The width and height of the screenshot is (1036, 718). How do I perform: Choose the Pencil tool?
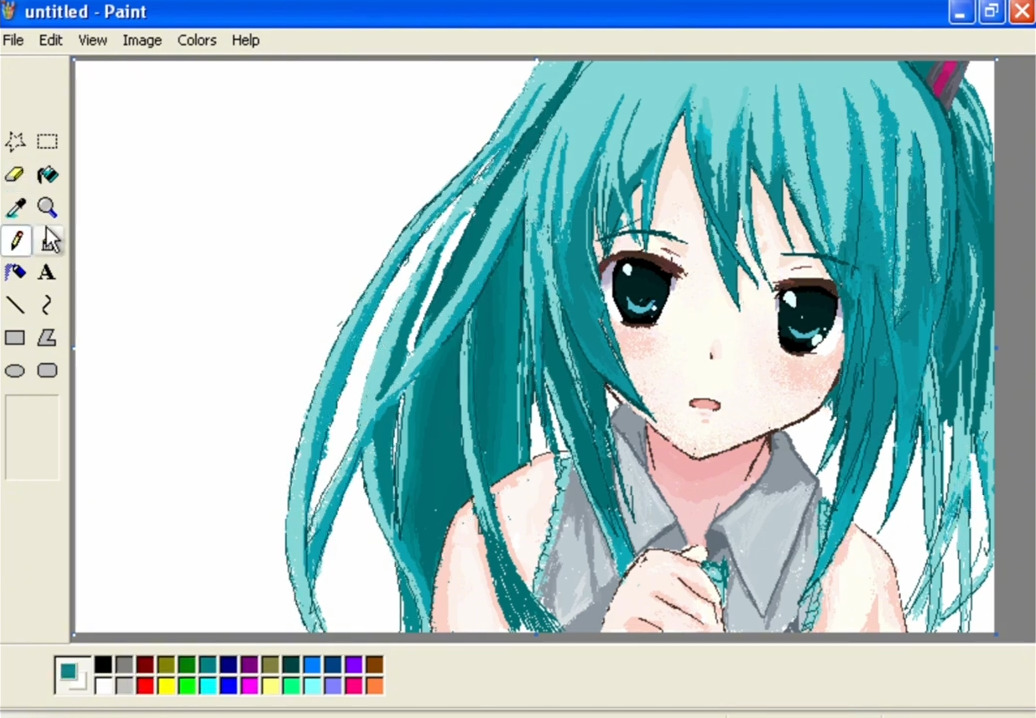click(x=15, y=240)
